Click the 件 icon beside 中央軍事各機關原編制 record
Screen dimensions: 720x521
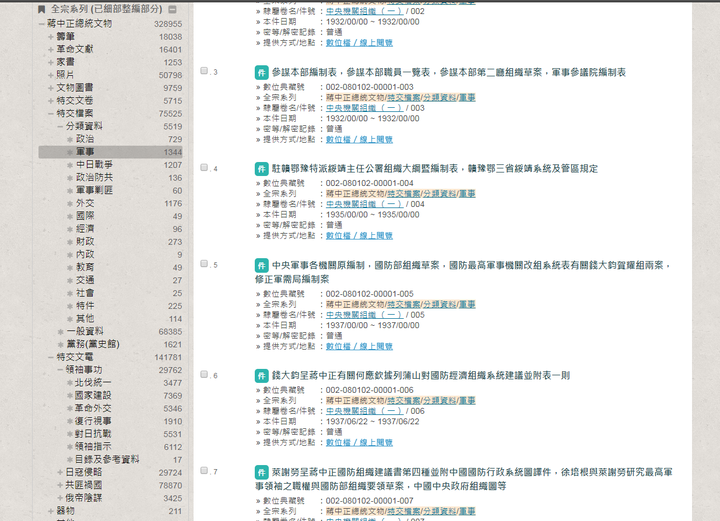coord(261,265)
